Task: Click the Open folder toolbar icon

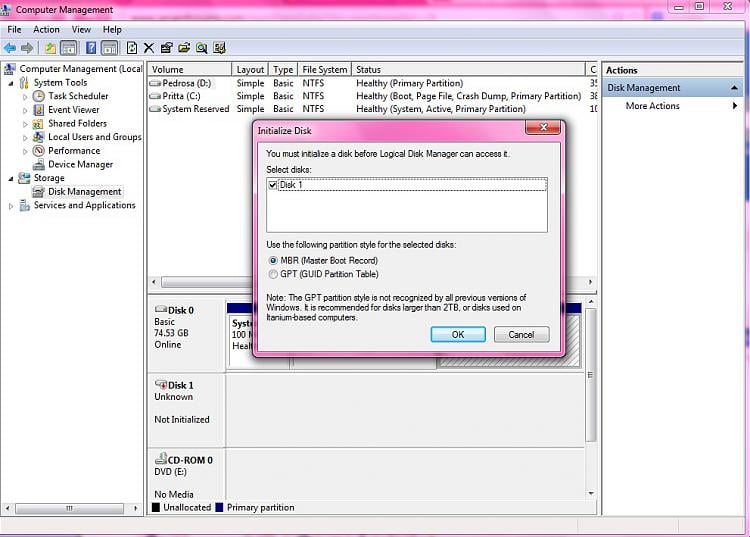Action: click(184, 48)
